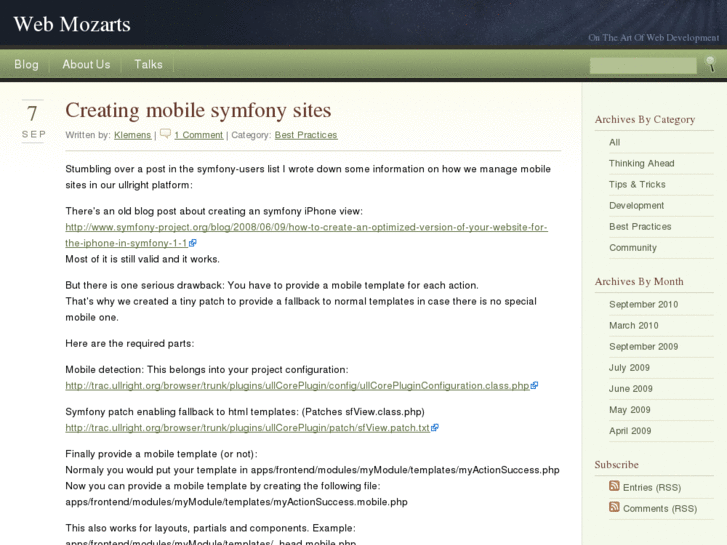This screenshot has width=727, height=545.
Task: Open the Talks menu item
Action: [148, 64]
